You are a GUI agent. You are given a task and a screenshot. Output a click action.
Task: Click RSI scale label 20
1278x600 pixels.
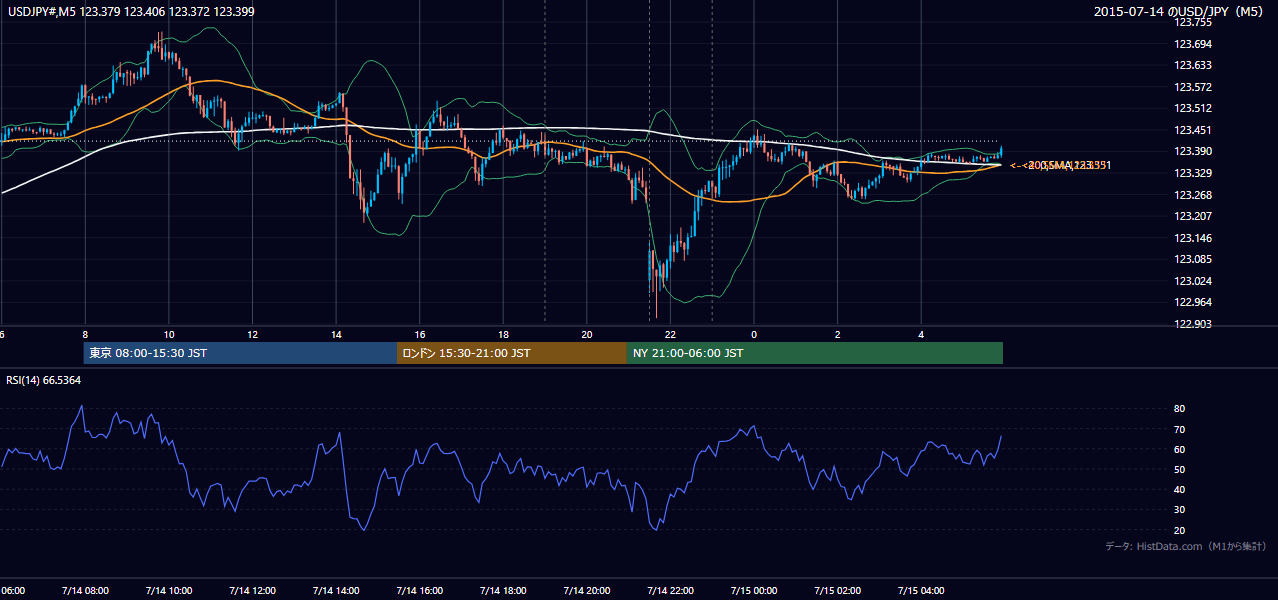click(x=1179, y=531)
